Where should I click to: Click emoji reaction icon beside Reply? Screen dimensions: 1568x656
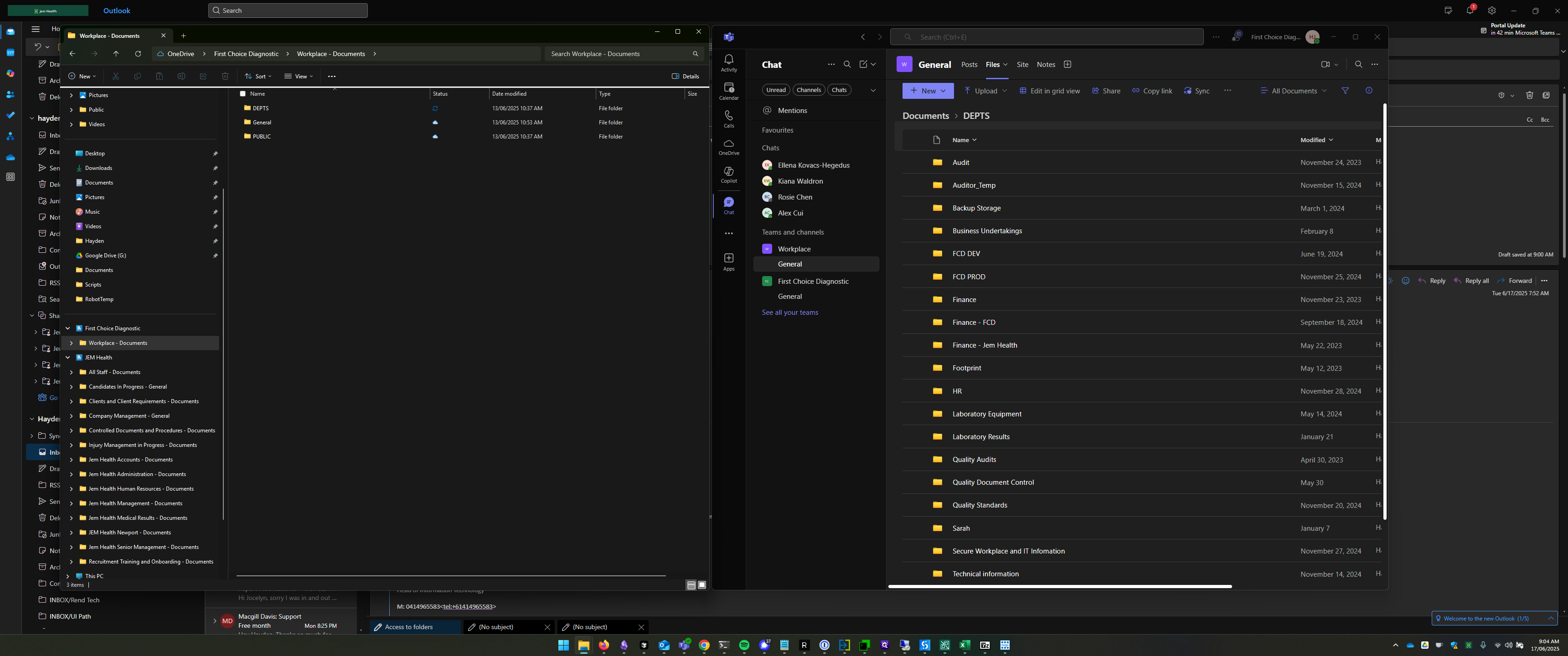tap(1405, 281)
